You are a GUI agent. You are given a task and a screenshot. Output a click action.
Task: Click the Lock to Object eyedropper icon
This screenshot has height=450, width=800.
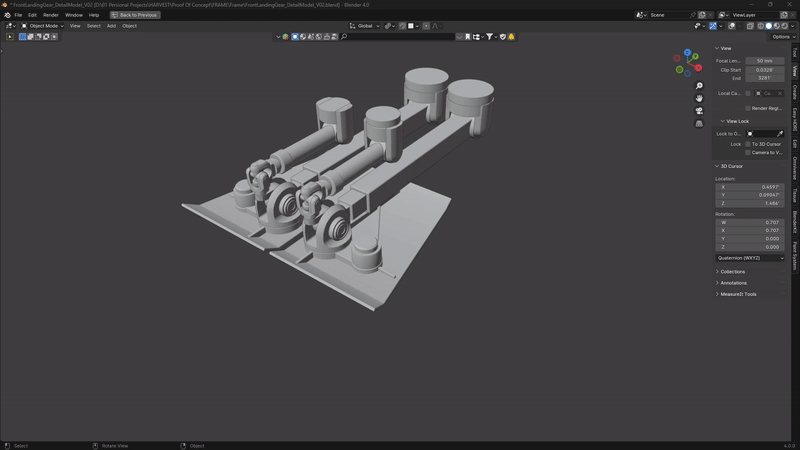click(780, 134)
